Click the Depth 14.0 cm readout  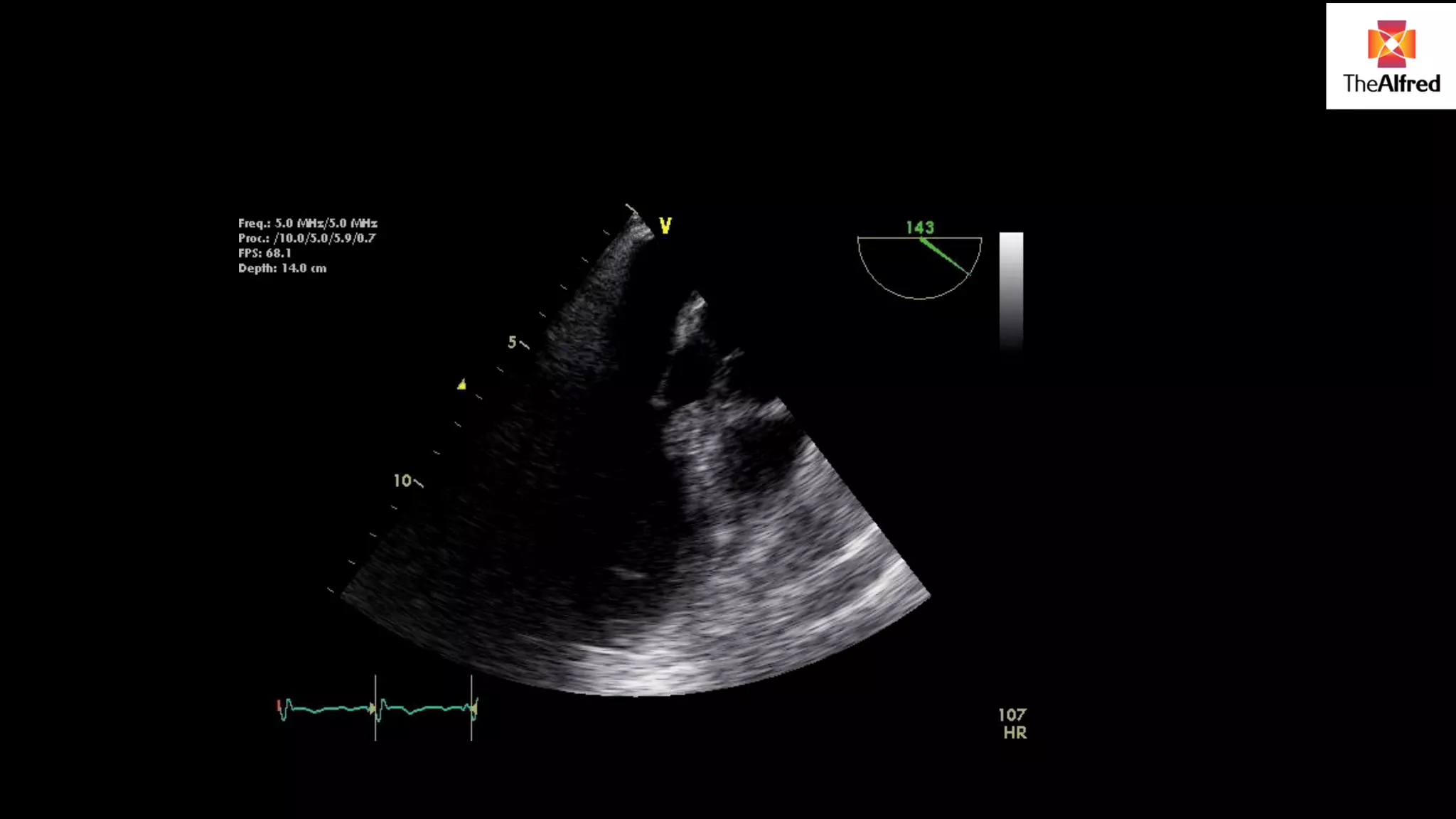282,268
